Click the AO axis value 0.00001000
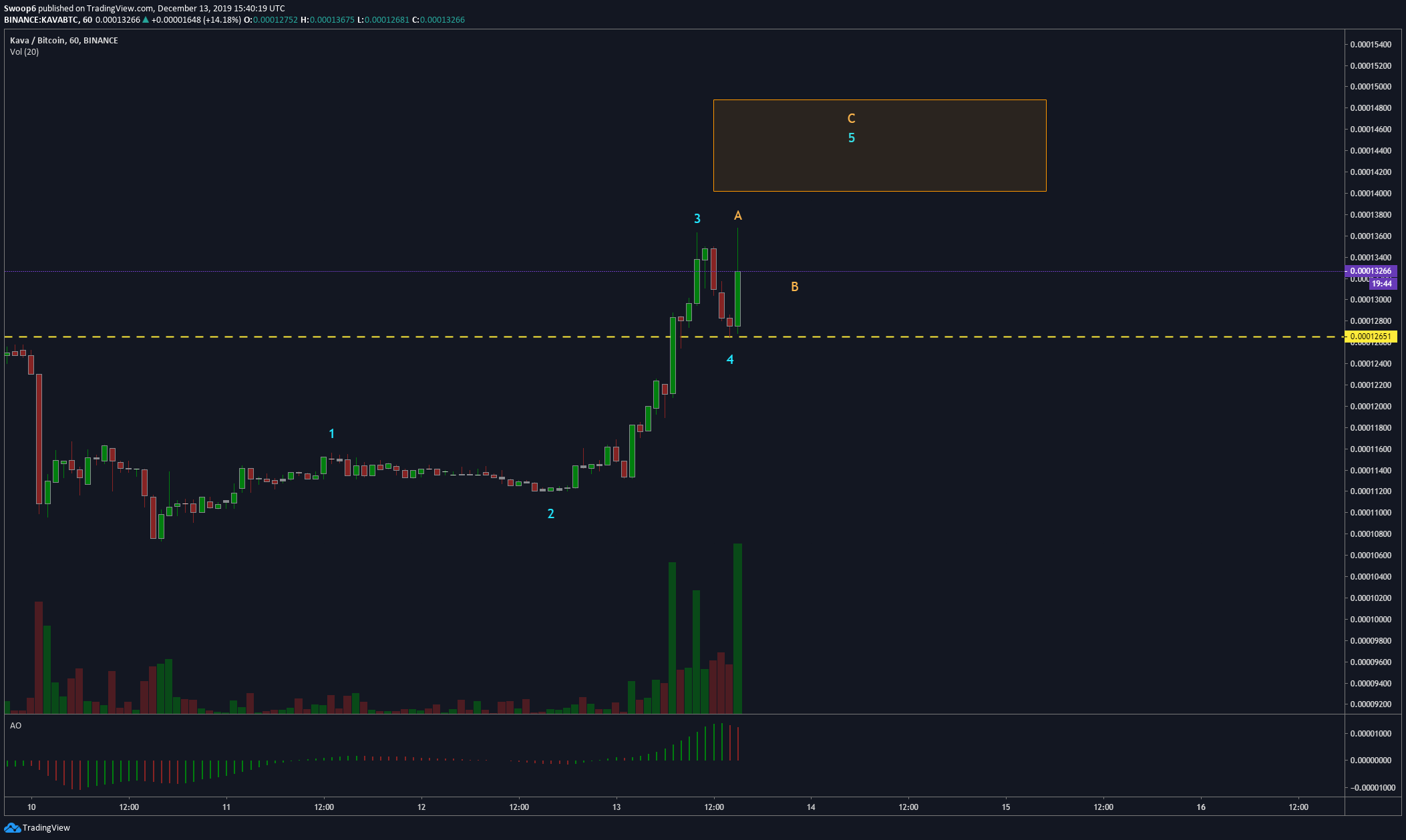This screenshot has width=1406, height=840. point(1371,734)
